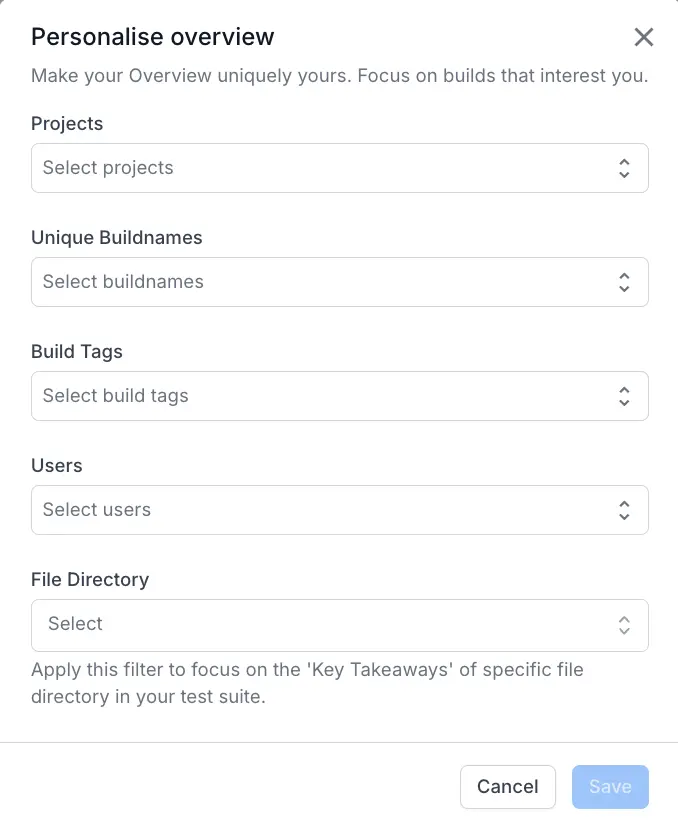The image size is (678, 824).
Task: Click the Build Tags label
Action: coord(77,352)
